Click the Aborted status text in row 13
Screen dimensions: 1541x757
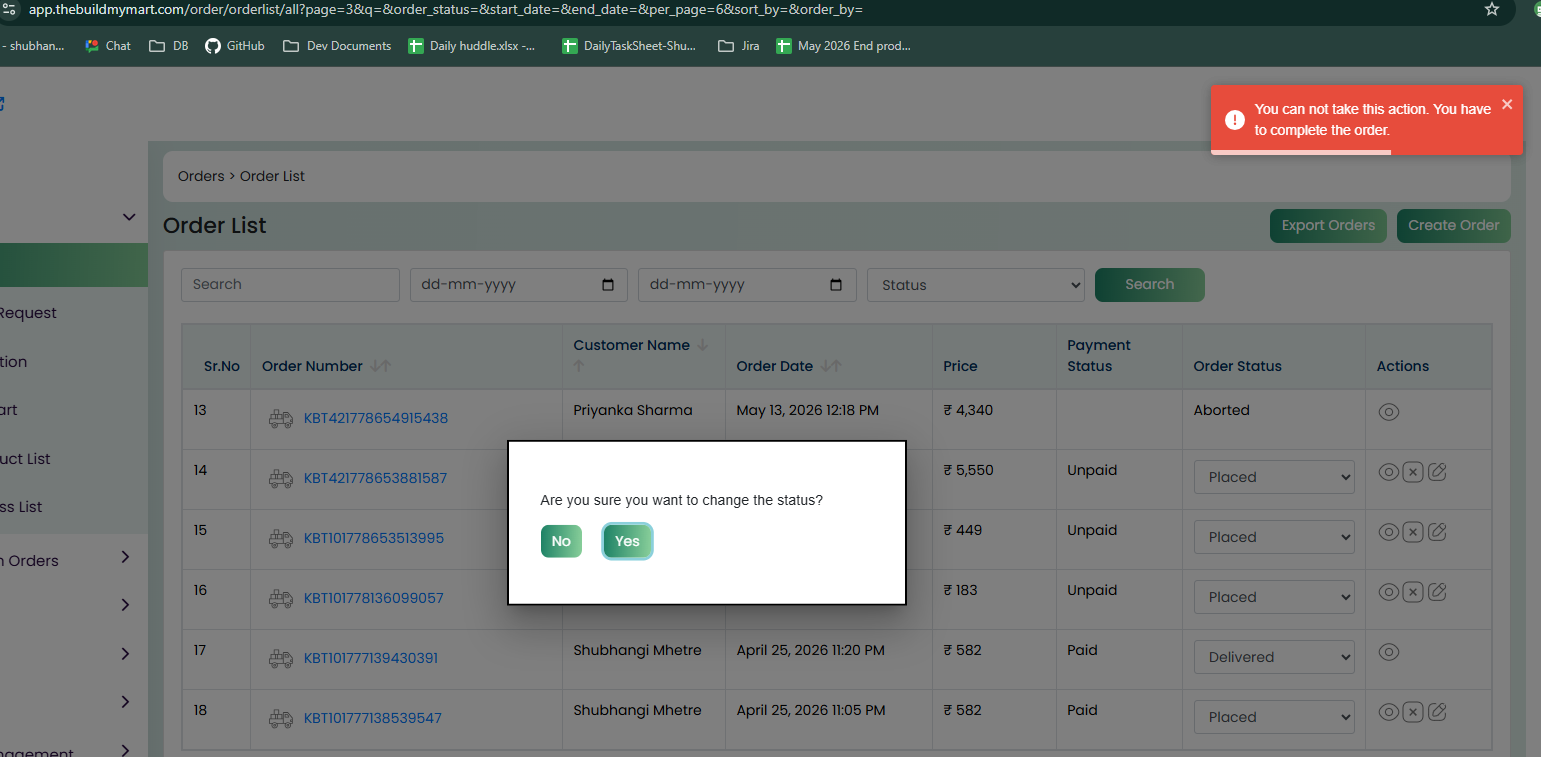pyautogui.click(x=1221, y=410)
